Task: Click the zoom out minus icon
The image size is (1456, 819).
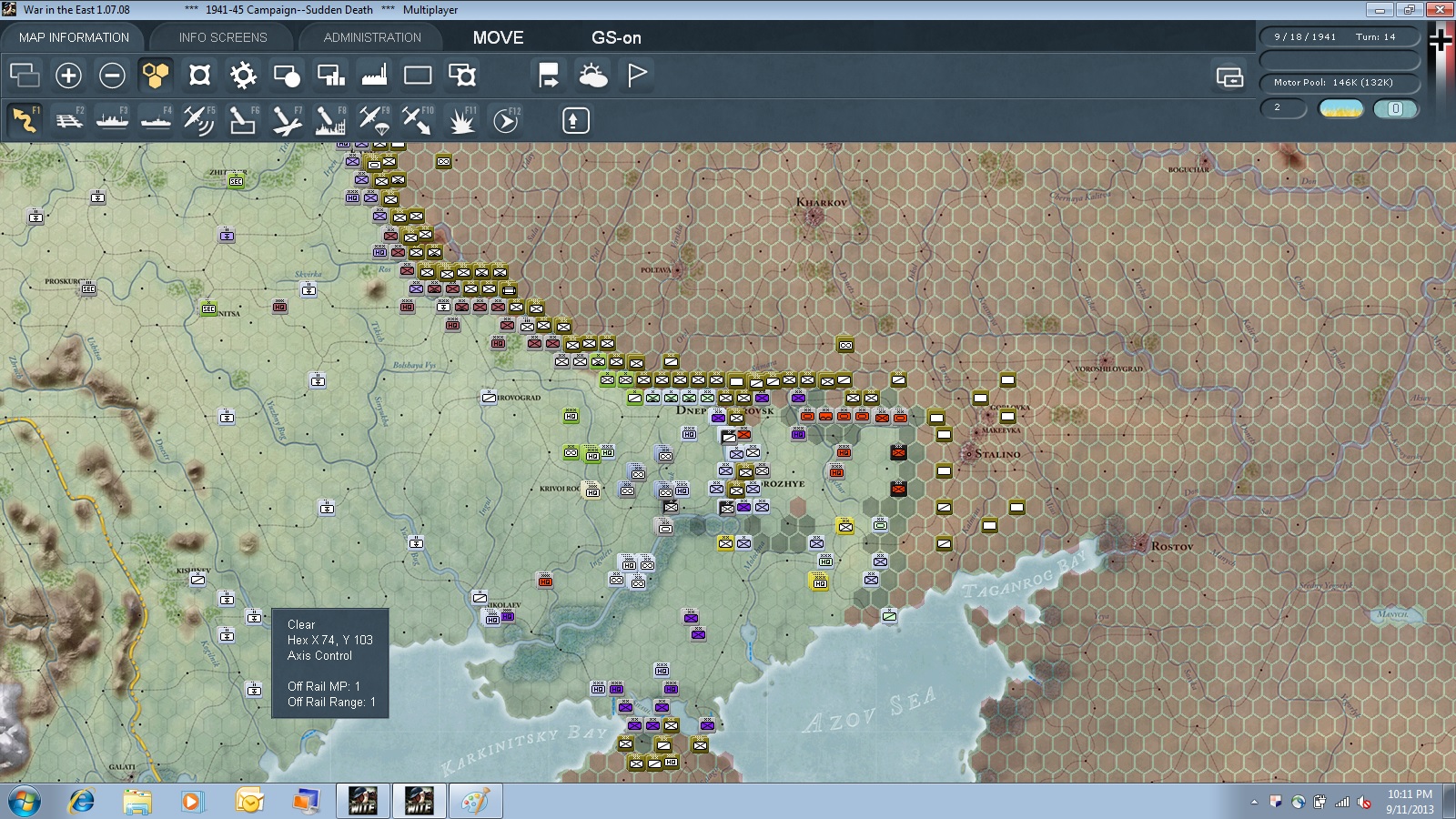Action: click(112, 76)
